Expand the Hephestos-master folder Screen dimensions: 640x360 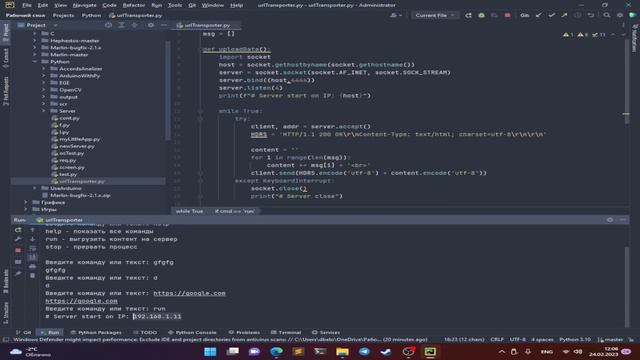coord(35,40)
